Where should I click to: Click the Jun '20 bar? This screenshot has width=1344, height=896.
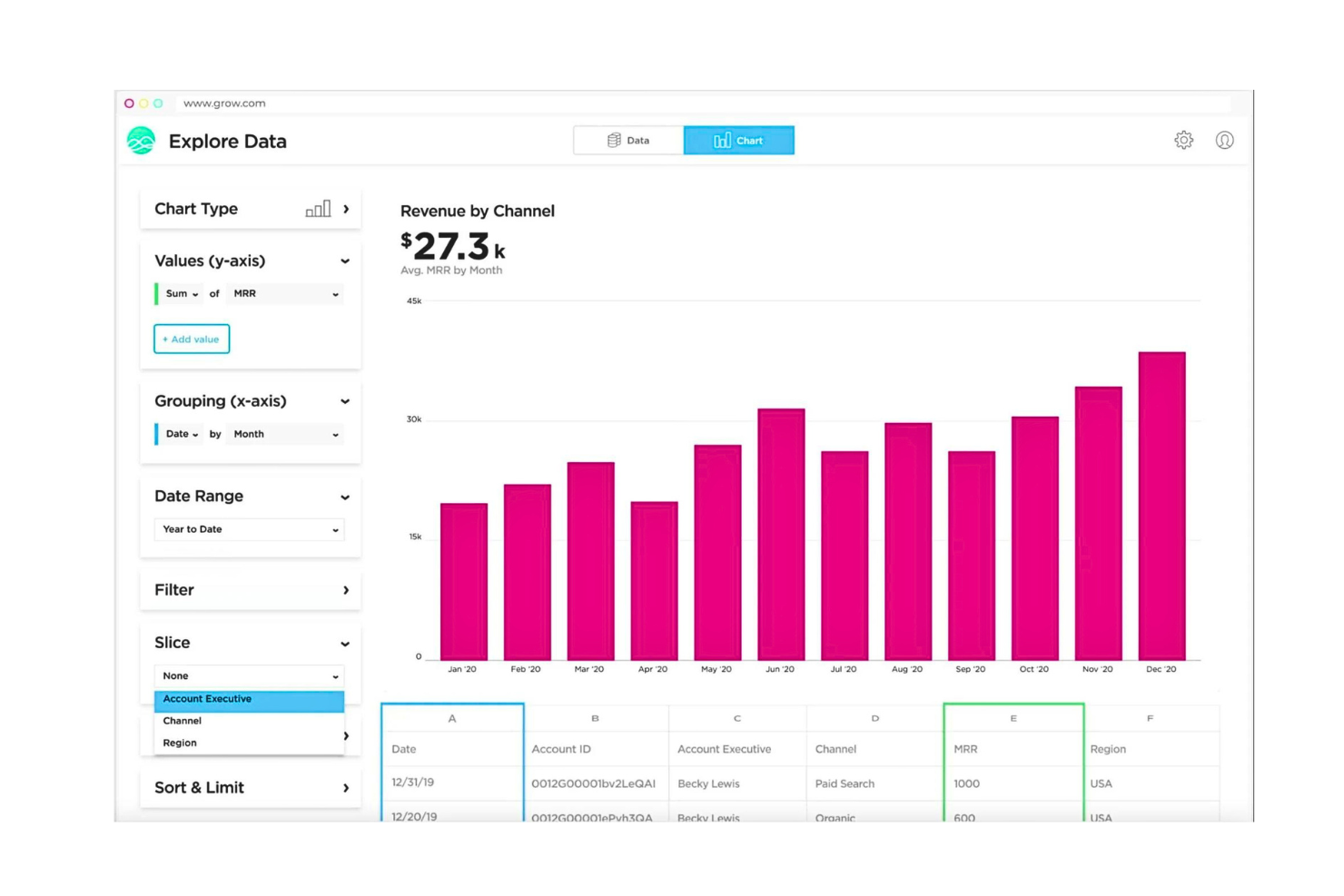[782, 534]
